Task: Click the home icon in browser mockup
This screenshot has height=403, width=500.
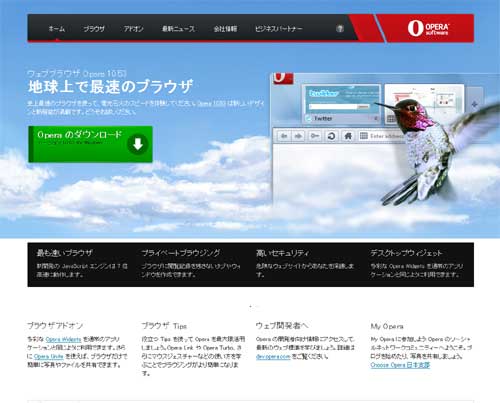Action: point(348,136)
